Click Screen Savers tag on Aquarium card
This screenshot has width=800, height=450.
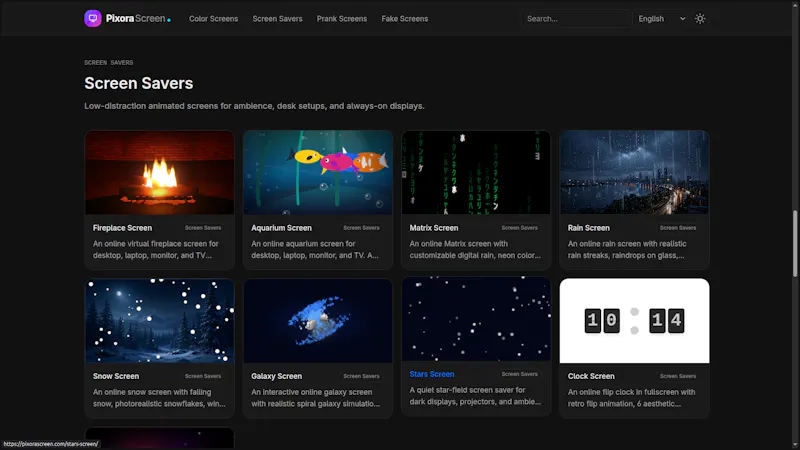tap(361, 228)
